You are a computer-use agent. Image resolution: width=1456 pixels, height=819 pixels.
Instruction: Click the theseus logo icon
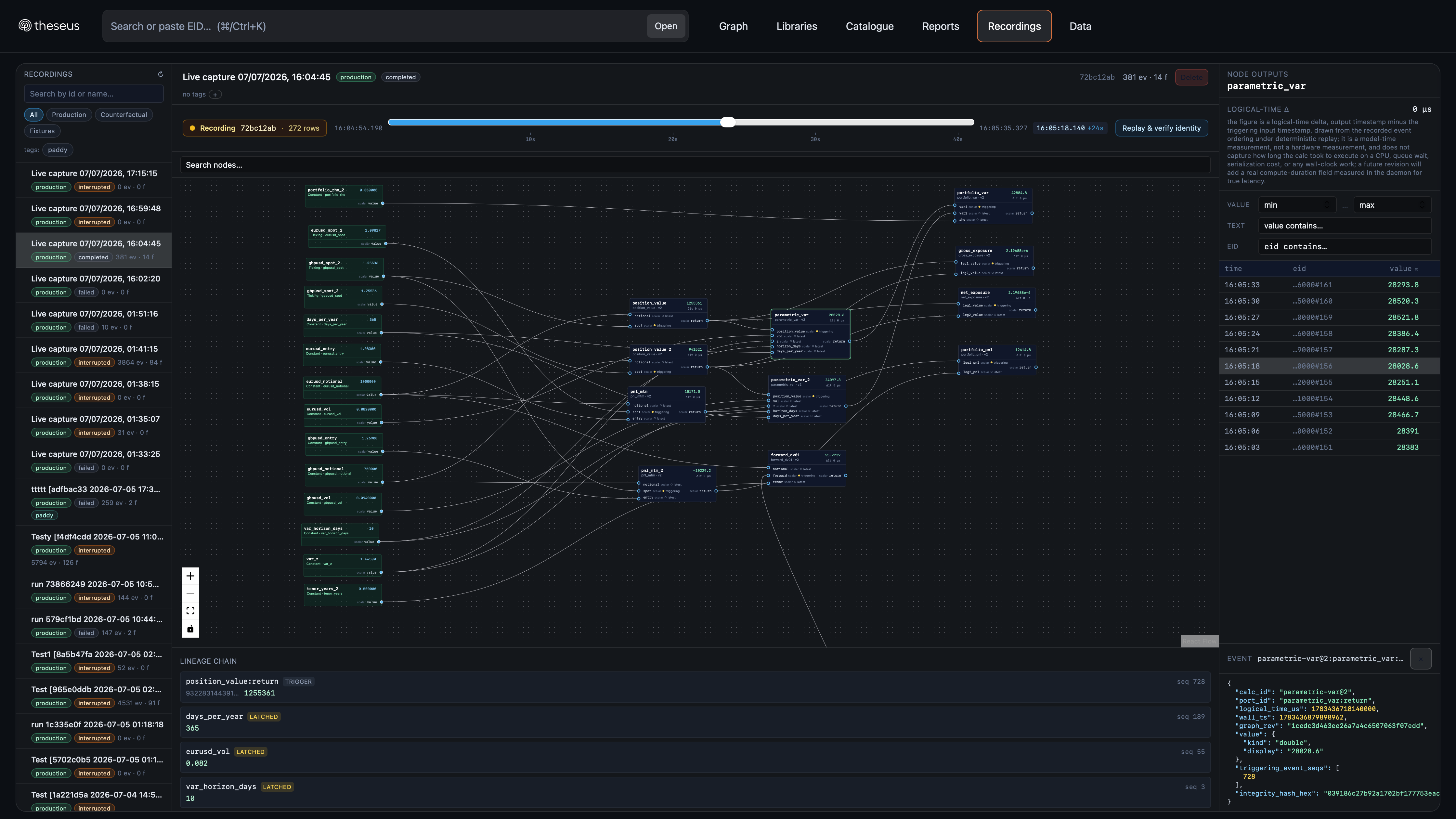[25, 25]
